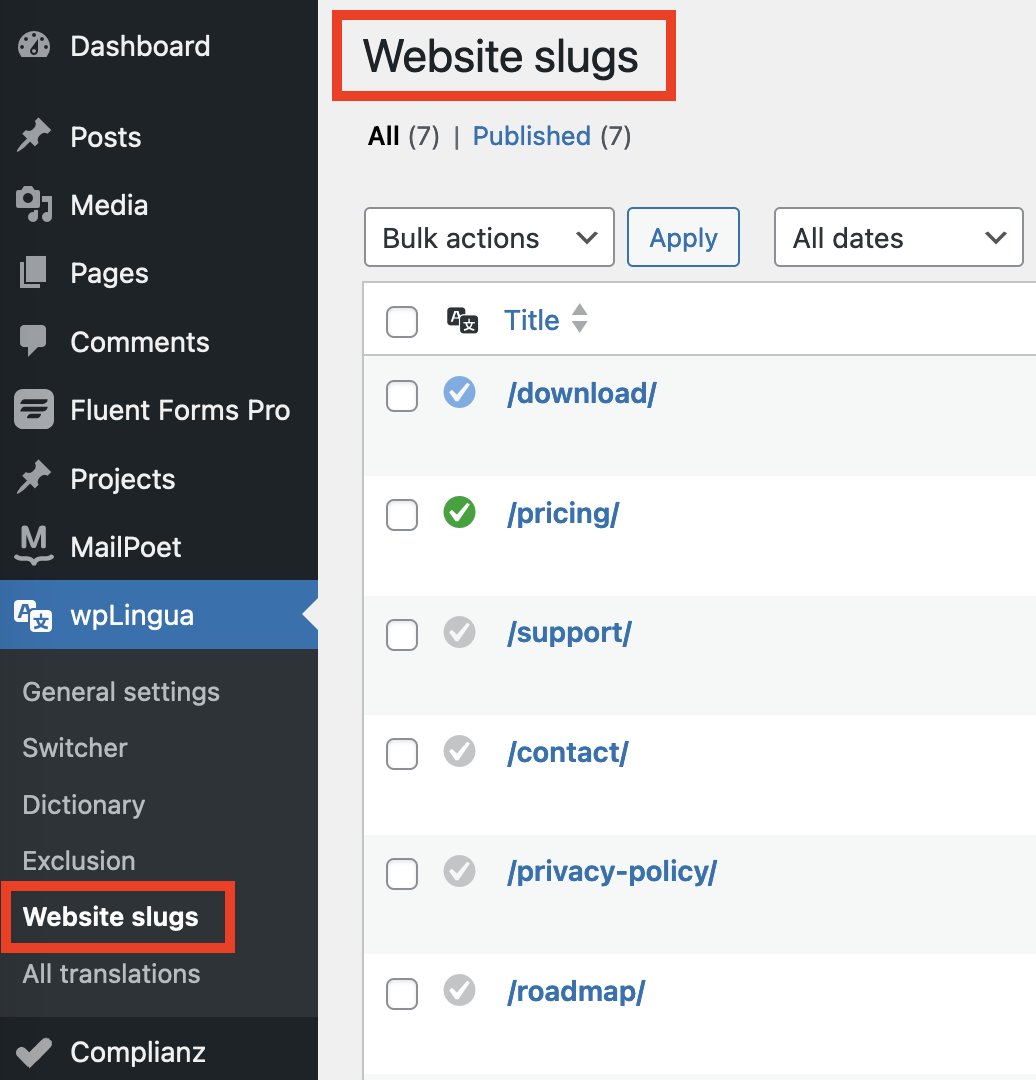The image size is (1036, 1080).
Task: Open the /roadmap/ slug entry
Action: pos(576,992)
